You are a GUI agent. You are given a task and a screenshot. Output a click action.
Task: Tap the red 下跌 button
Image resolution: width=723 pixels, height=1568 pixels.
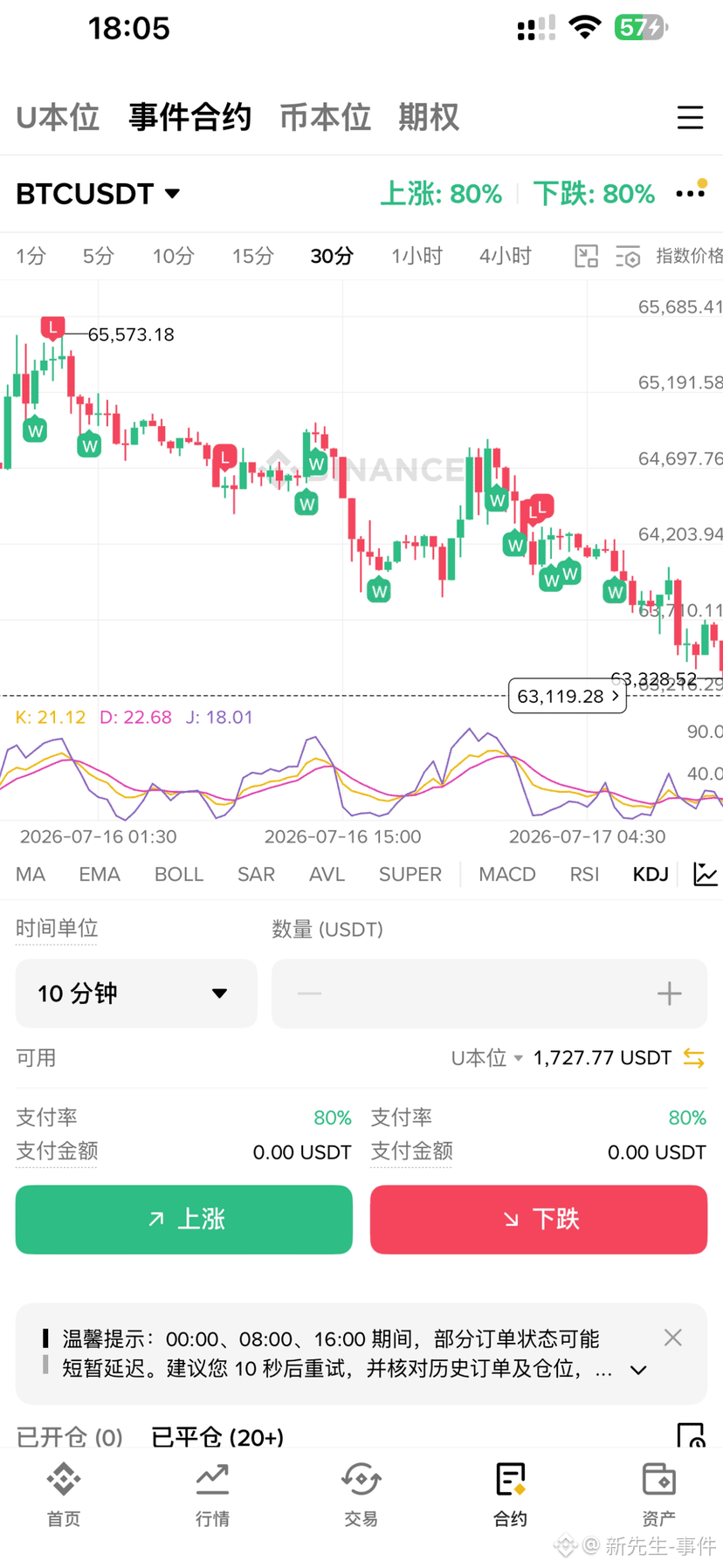(539, 1220)
